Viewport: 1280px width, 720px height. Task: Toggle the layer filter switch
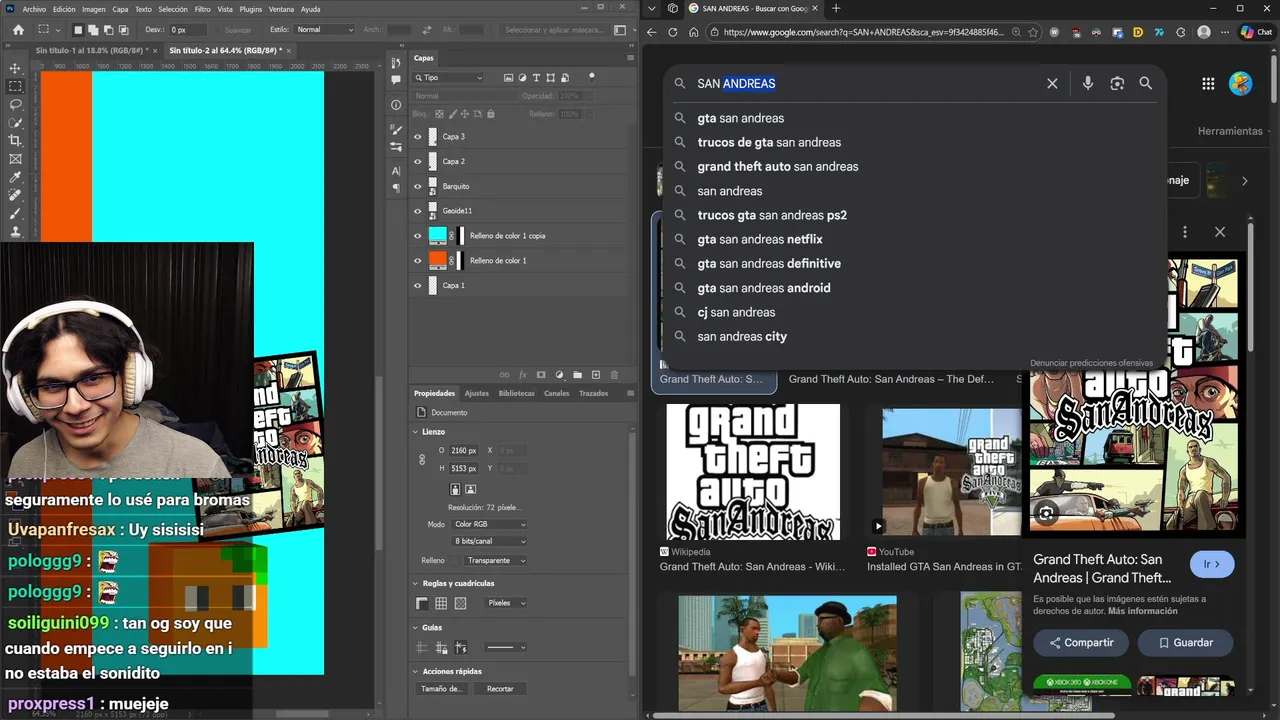click(591, 76)
